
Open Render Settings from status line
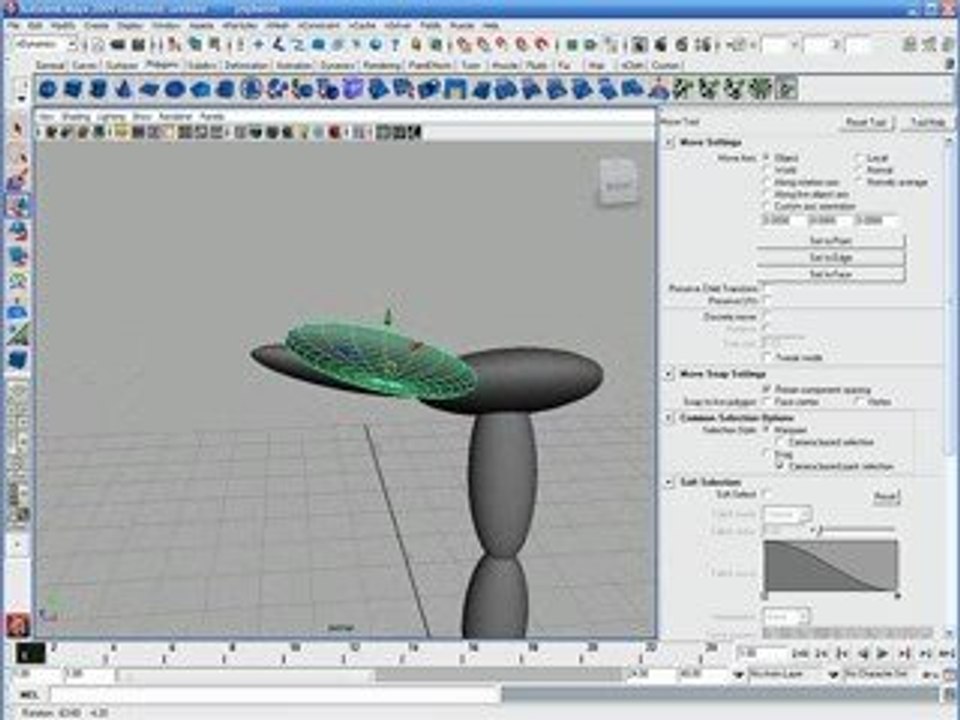pyautogui.click(x=703, y=44)
